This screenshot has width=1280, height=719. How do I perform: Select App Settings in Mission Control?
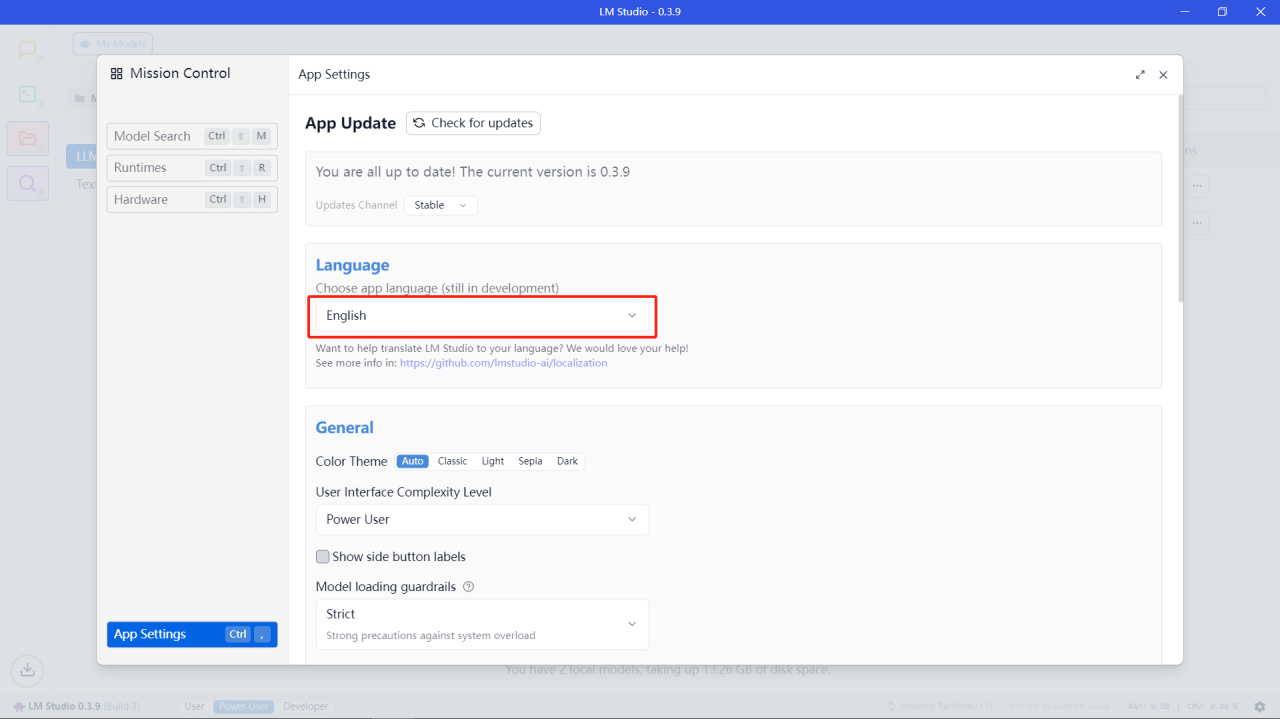192,634
